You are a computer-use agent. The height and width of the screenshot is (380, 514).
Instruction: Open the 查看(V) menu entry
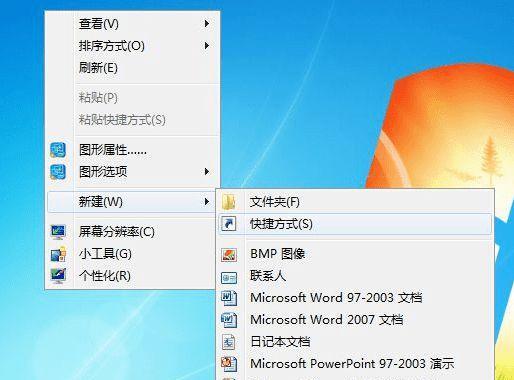tap(133, 24)
